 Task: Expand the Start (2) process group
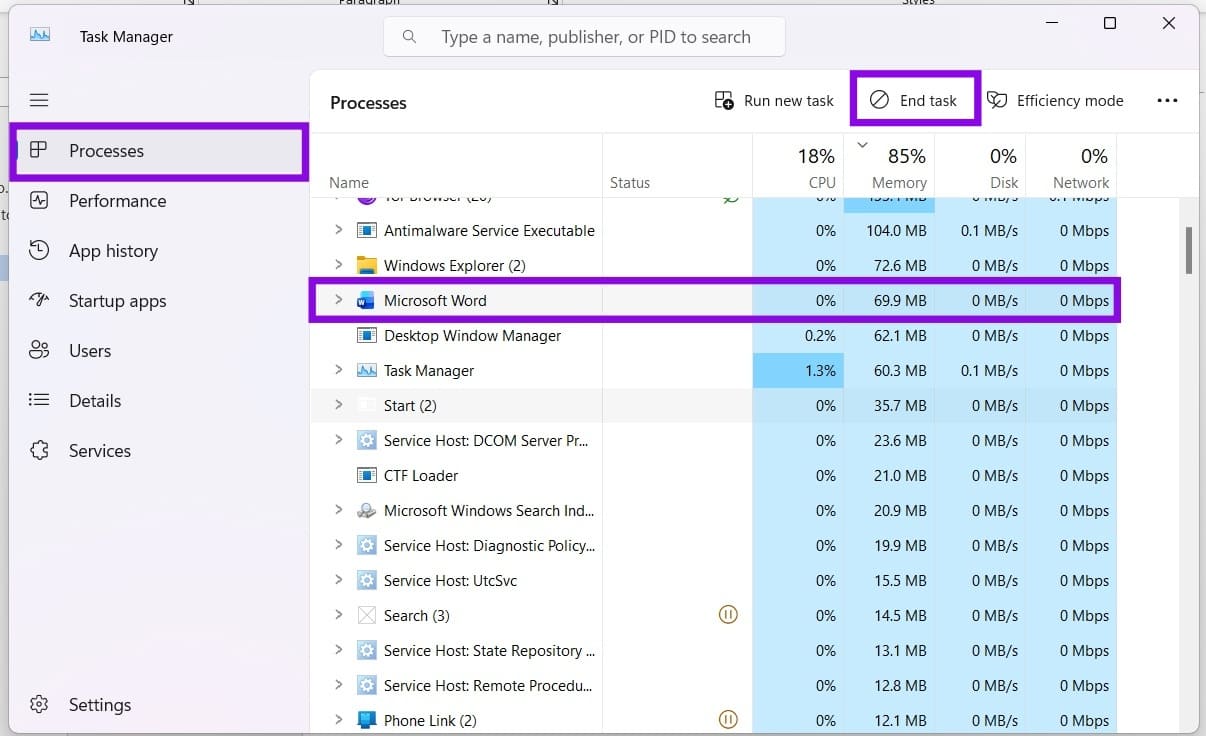[338, 405]
